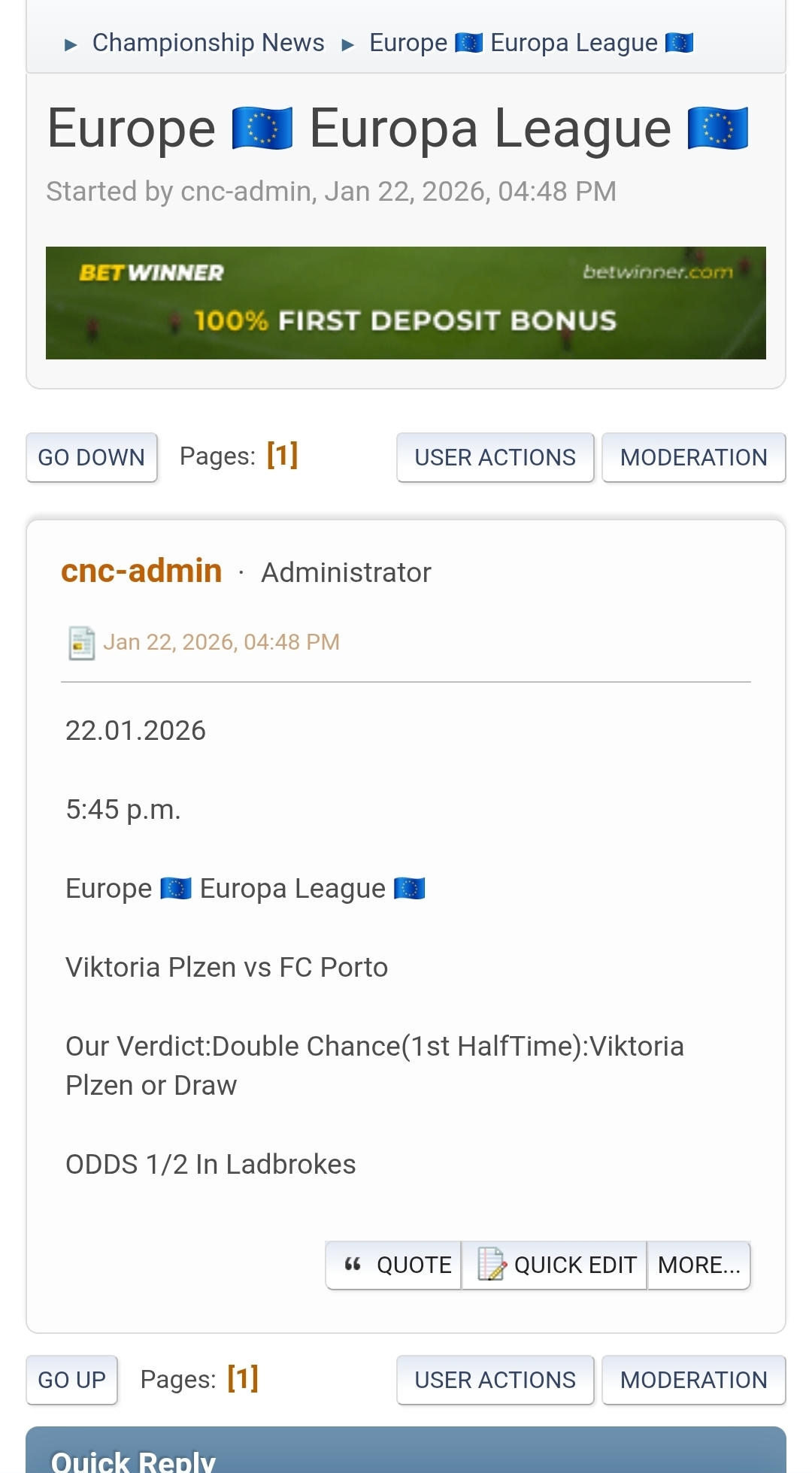Open top User Actions dropdown

coord(495,457)
